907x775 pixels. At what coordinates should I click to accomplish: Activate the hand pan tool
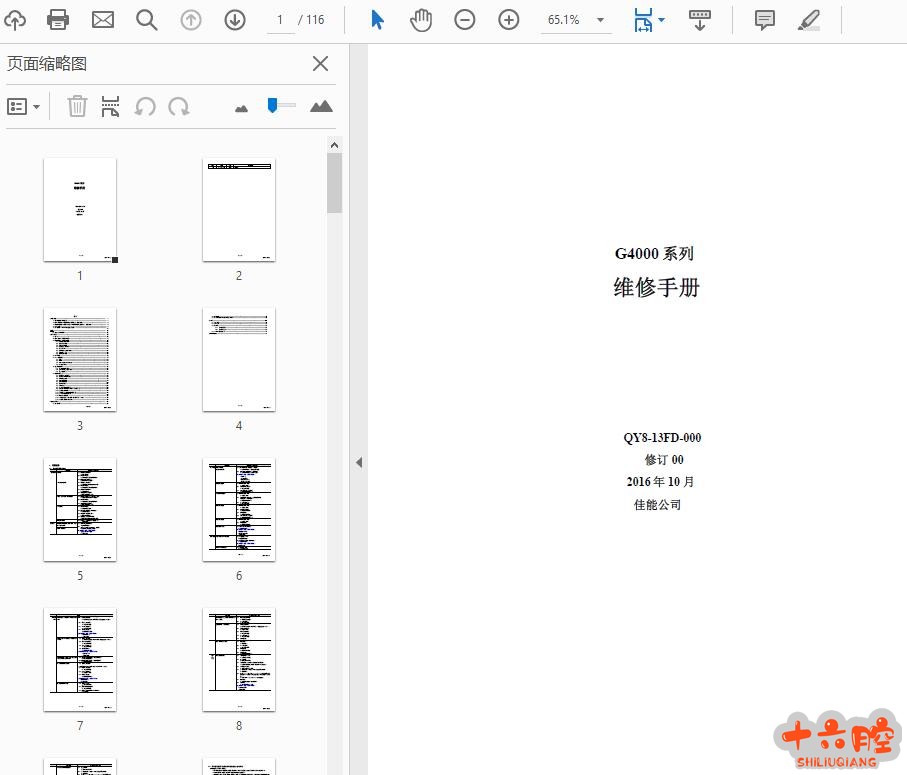pos(421,20)
